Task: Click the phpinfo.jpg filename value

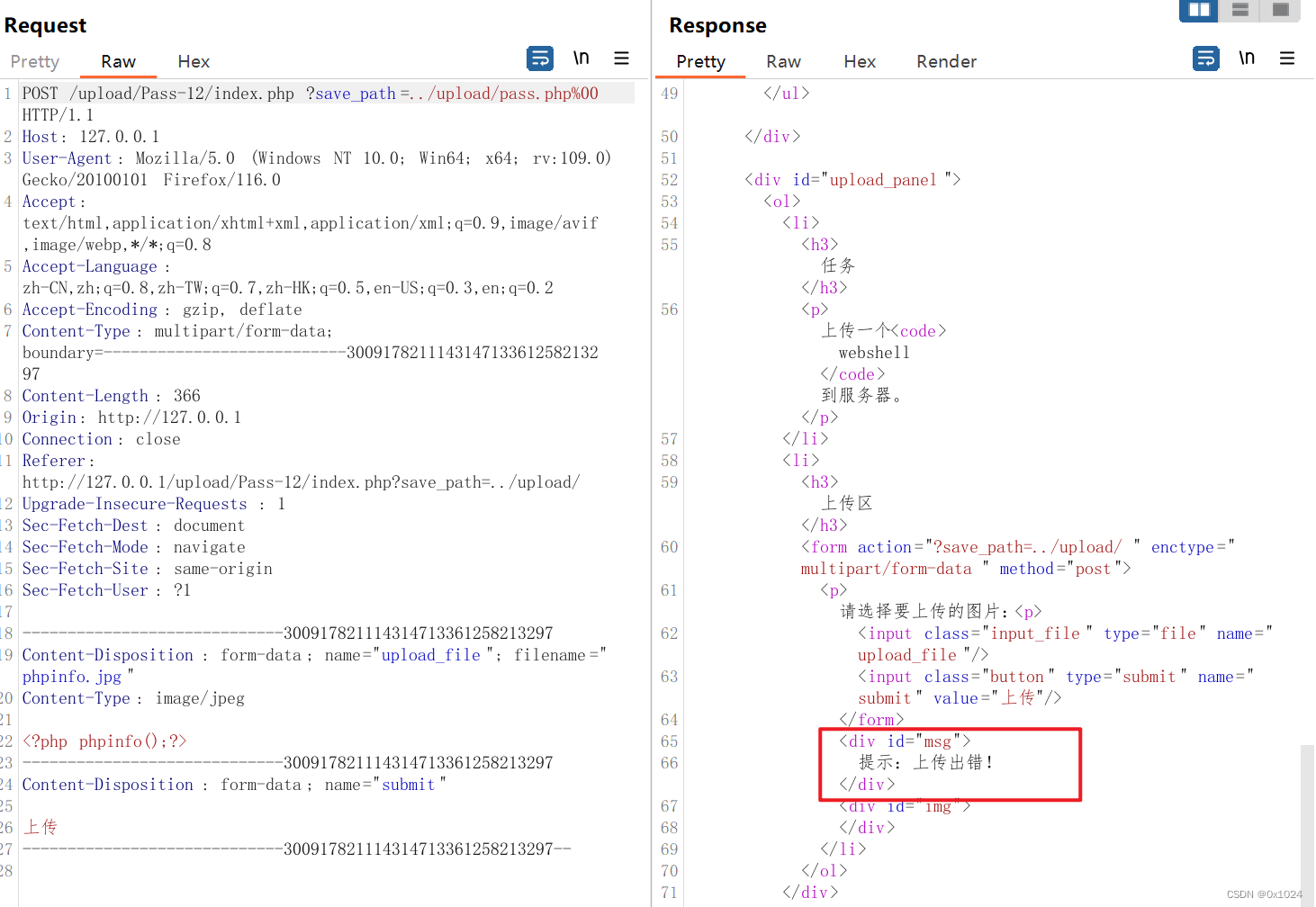Action: (x=72, y=677)
